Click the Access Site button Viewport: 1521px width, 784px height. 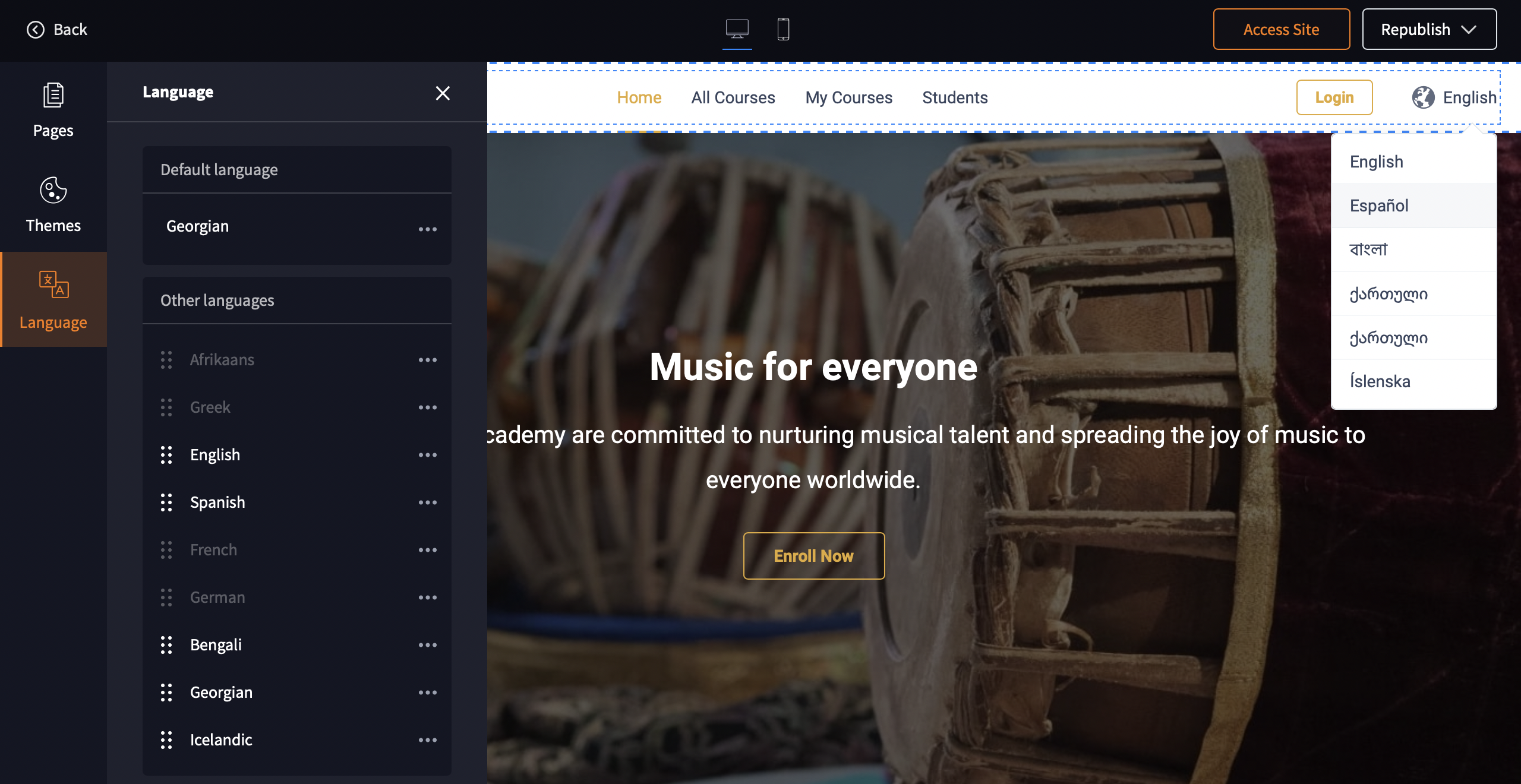point(1281,30)
